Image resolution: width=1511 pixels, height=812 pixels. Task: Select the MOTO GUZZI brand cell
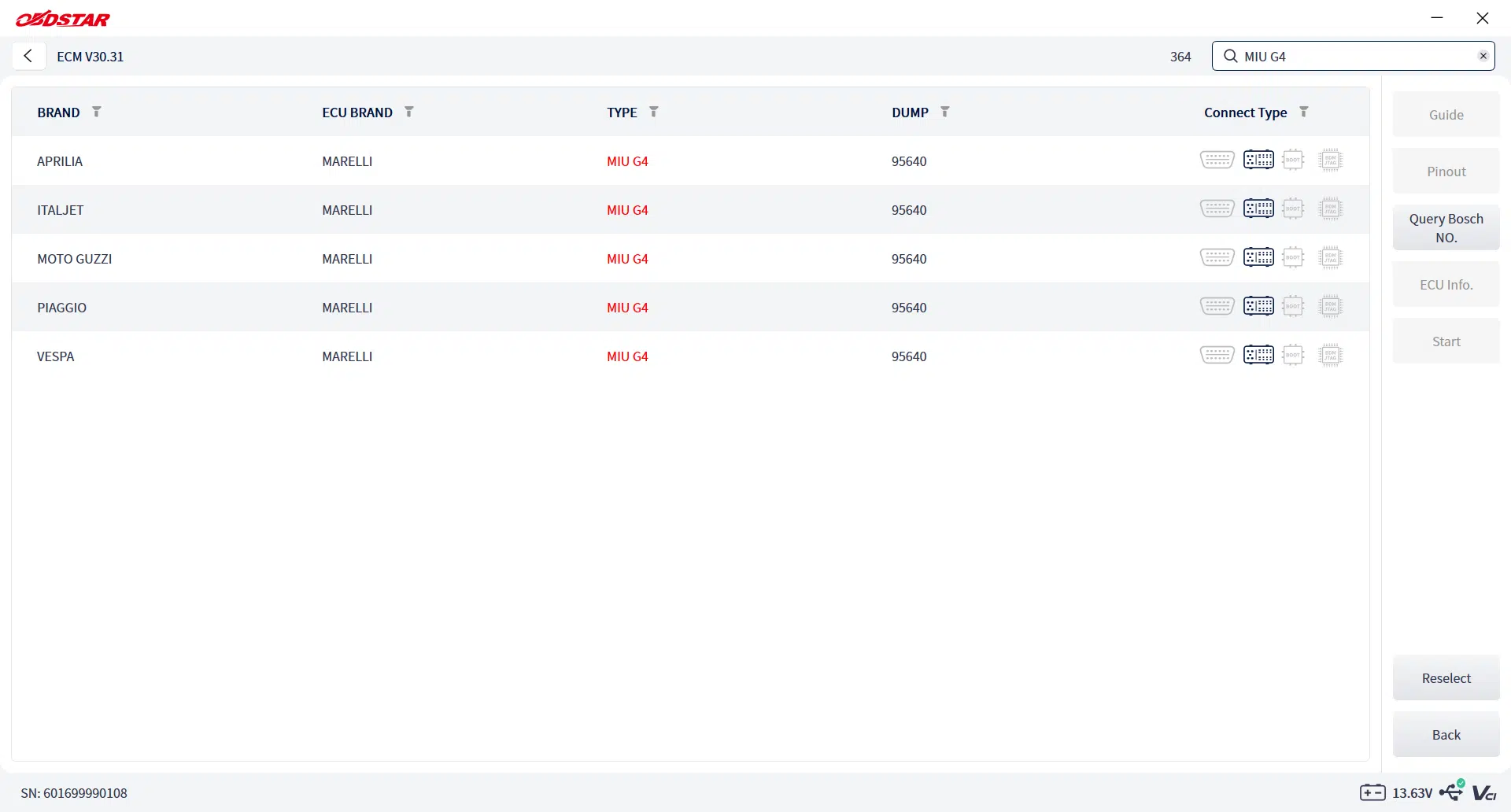point(75,259)
